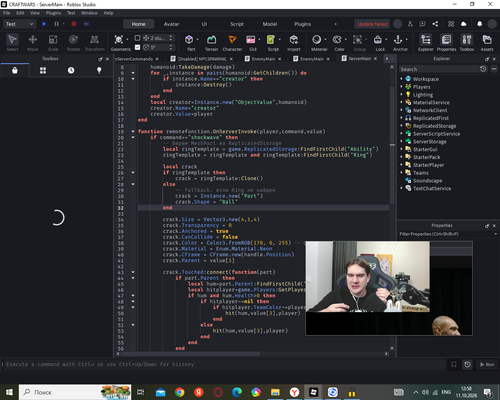
Task: Activate the Scale tool
Action: point(53,42)
